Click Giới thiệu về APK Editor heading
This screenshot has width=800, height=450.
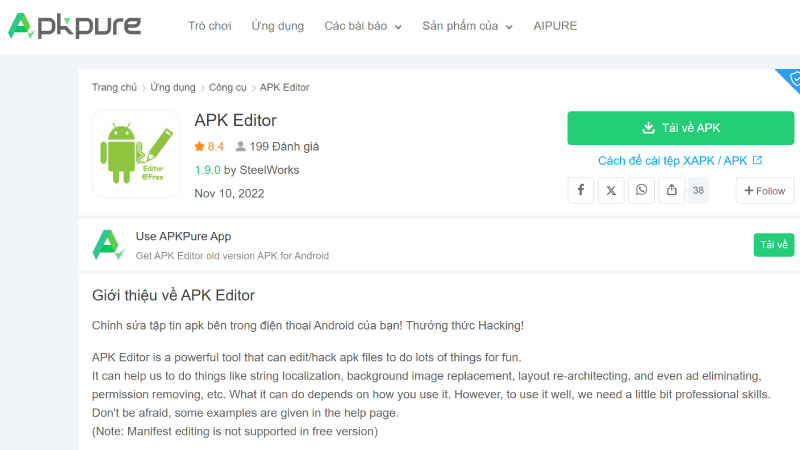tap(173, 295)
